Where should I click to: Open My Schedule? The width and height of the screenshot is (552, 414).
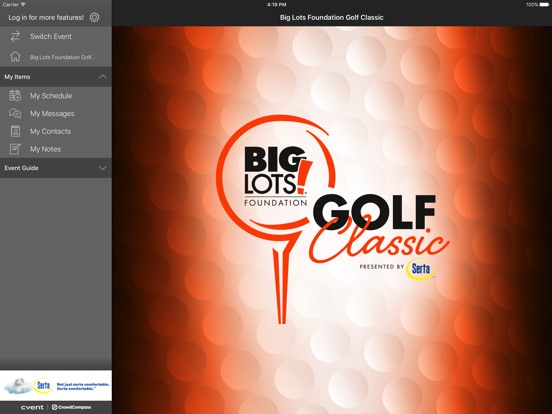[56, 95]
